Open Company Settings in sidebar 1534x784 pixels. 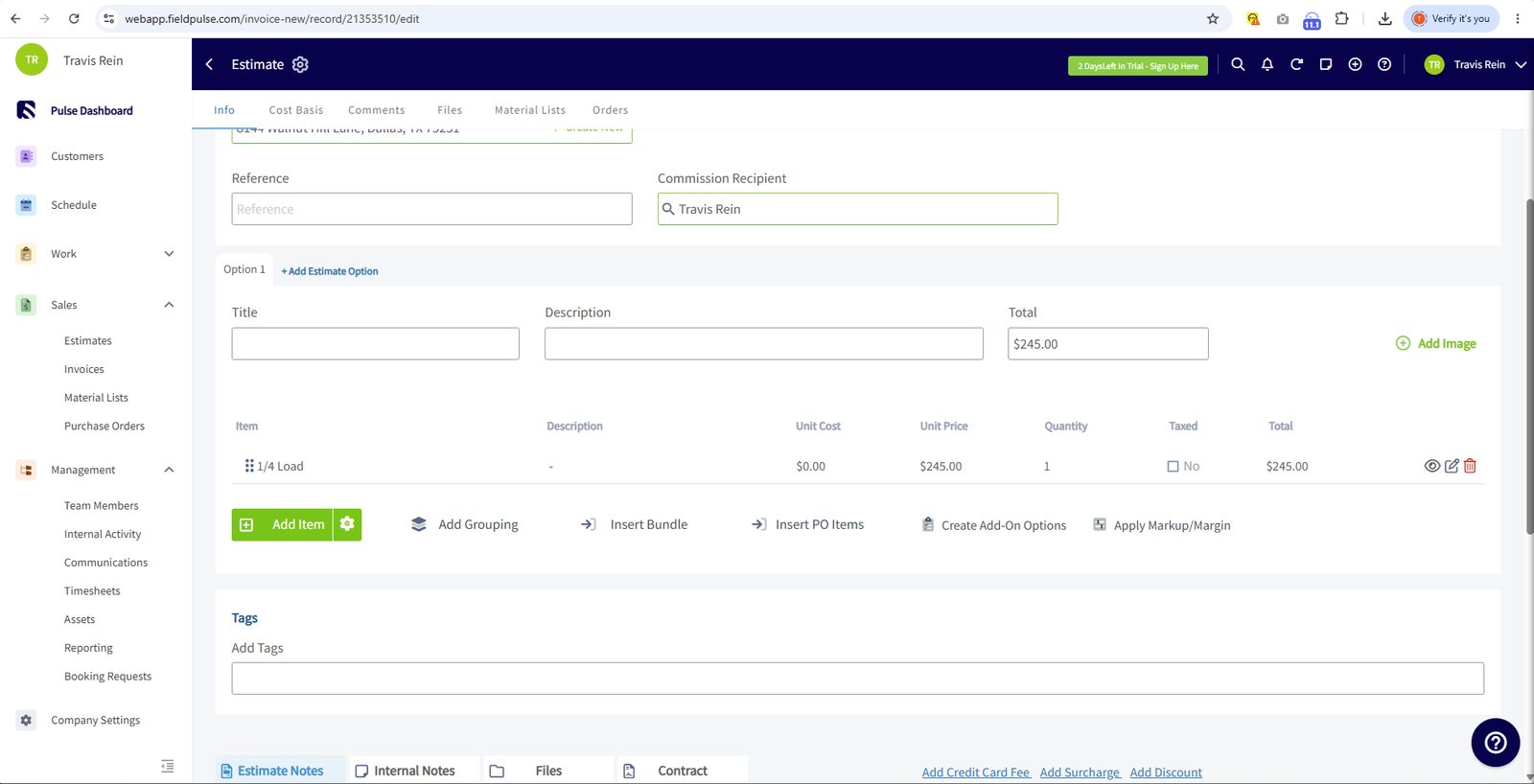[95, 720]
